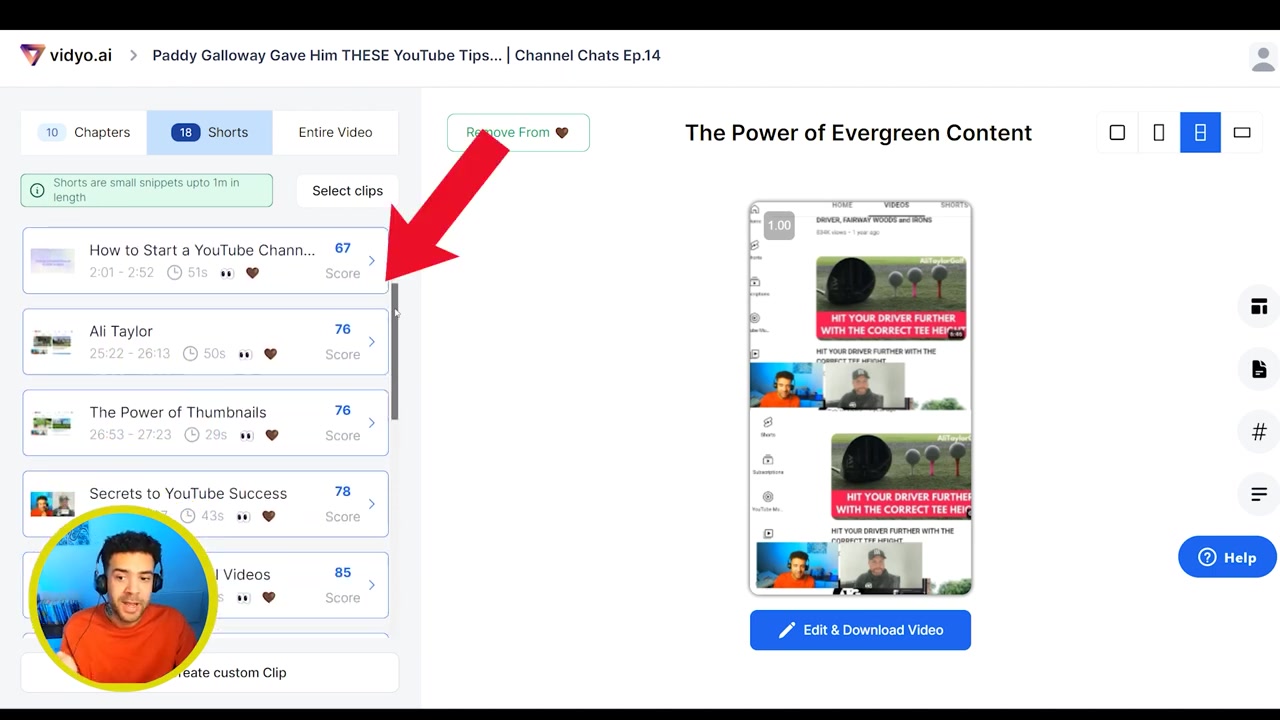Click Create custom Clip button
The width and height of the screenshot is (1280, 720).
210,672
